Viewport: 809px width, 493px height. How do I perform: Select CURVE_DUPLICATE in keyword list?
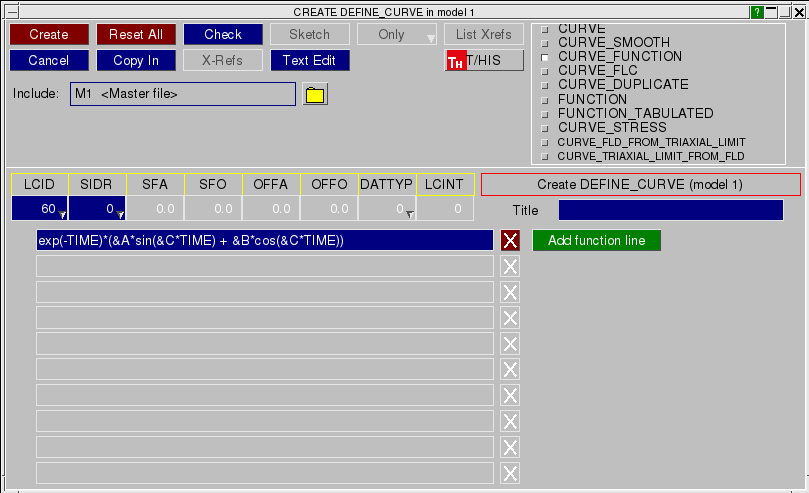[622, 85]
